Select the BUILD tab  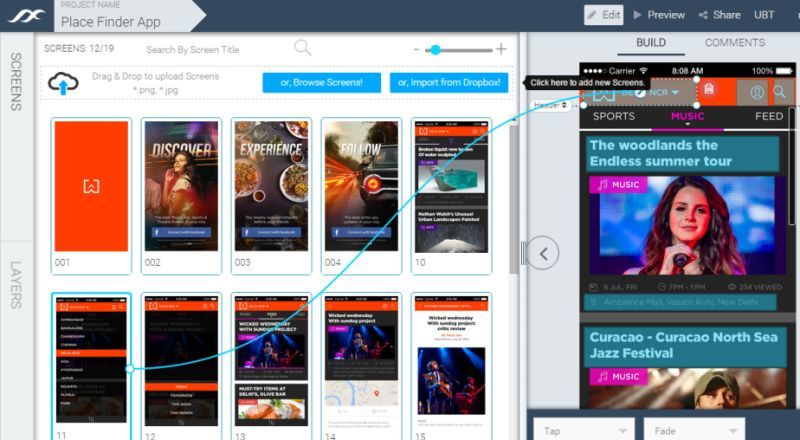[651, 43]
